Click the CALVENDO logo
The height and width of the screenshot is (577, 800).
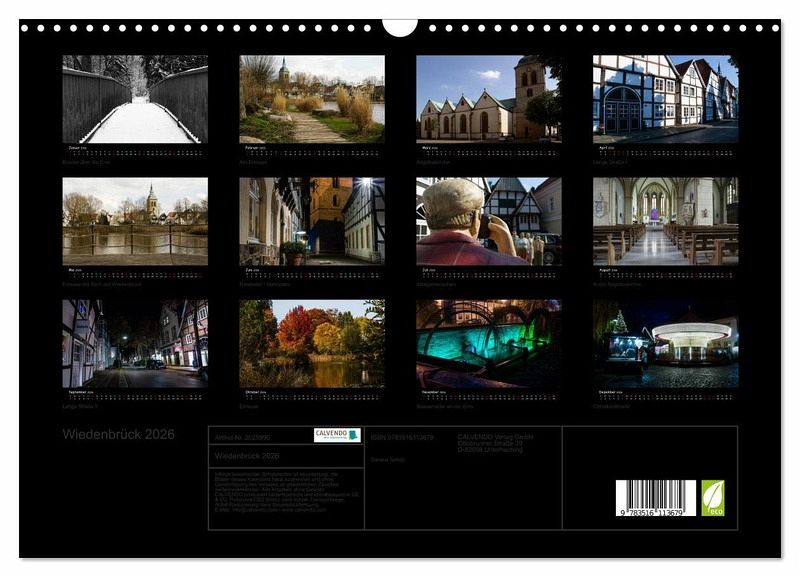coord(337,435)
